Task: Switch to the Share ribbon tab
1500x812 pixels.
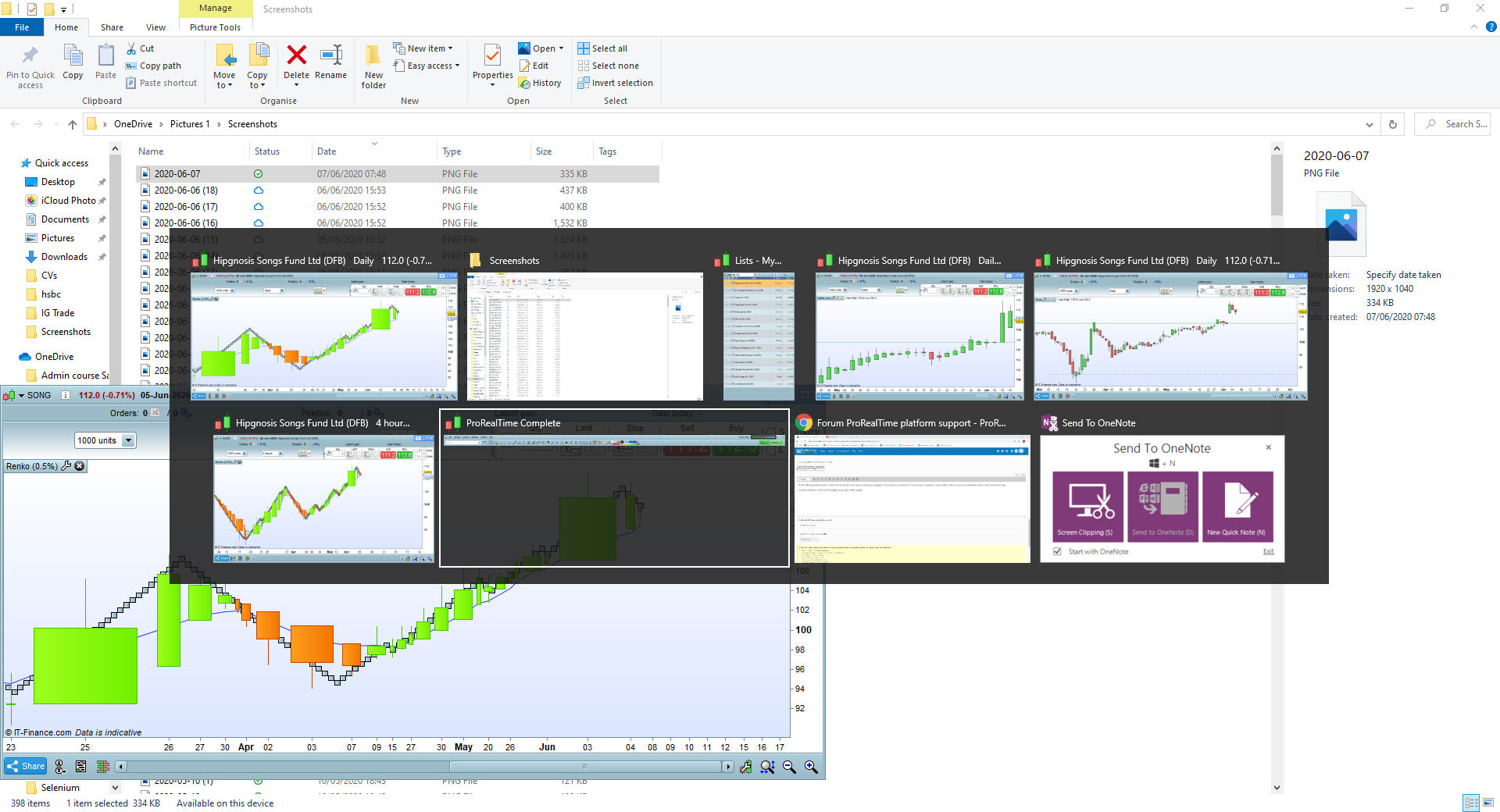Action: (112, 27)
